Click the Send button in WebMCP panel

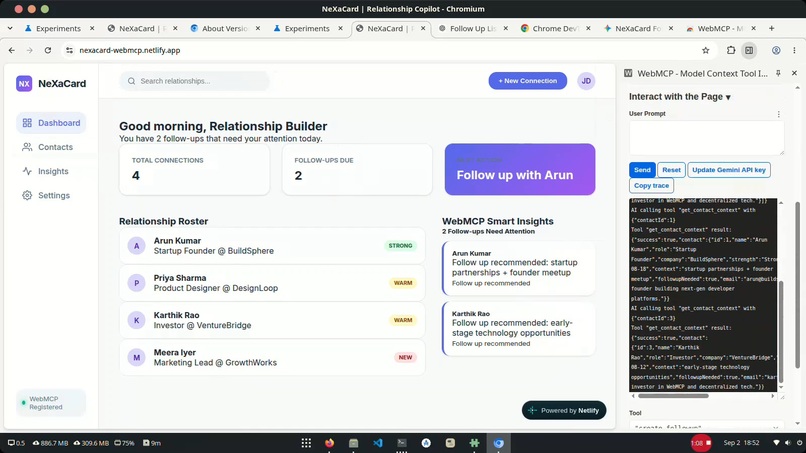tap(642, 170)
